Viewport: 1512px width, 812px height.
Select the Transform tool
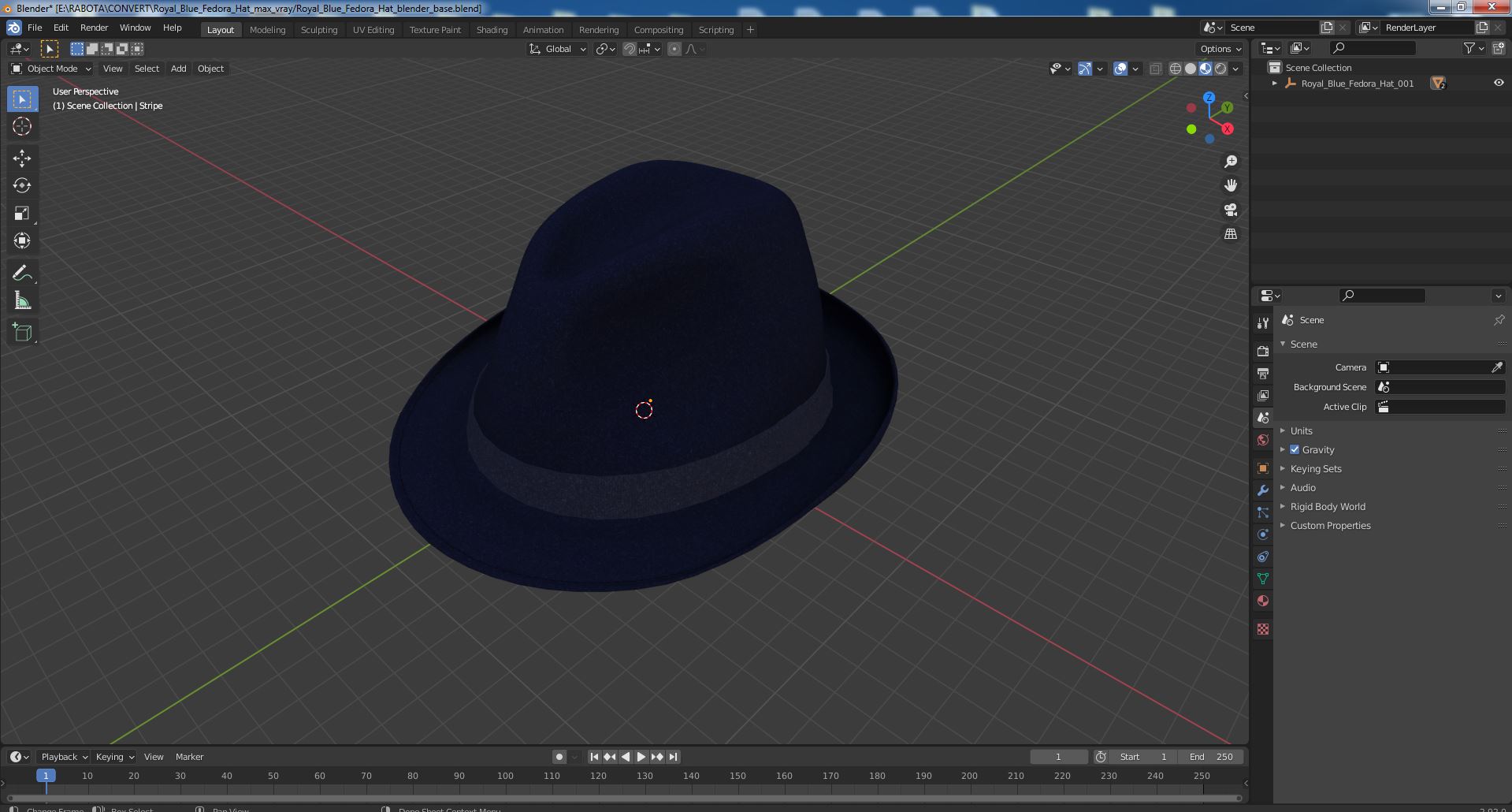(x=22, y=240)
